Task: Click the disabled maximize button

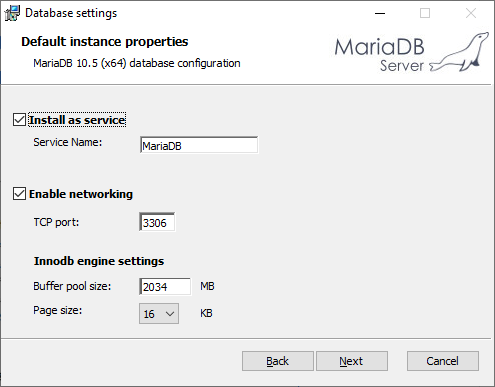Action: coord(425,13)
